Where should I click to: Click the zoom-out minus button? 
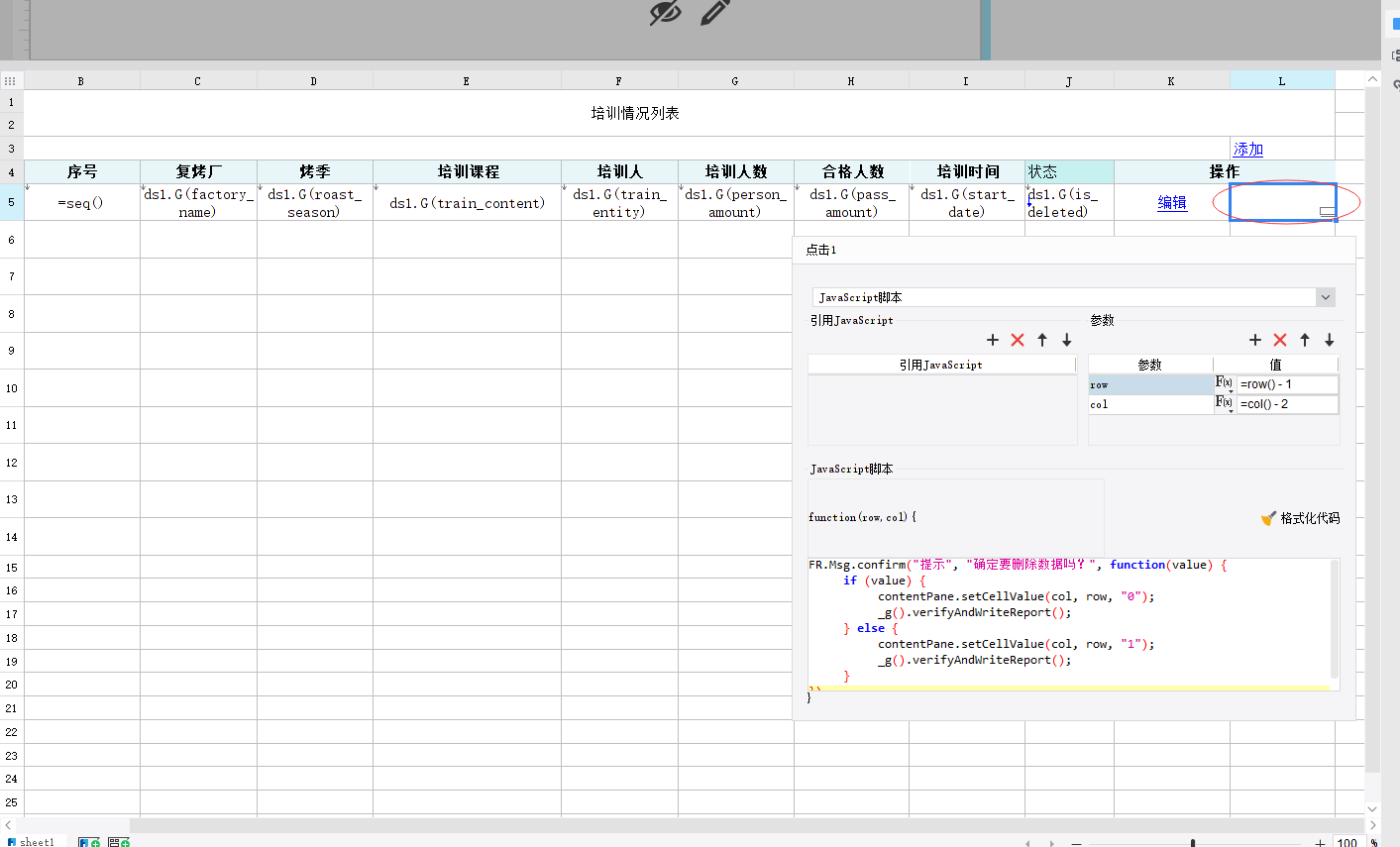click(1077, 843)
